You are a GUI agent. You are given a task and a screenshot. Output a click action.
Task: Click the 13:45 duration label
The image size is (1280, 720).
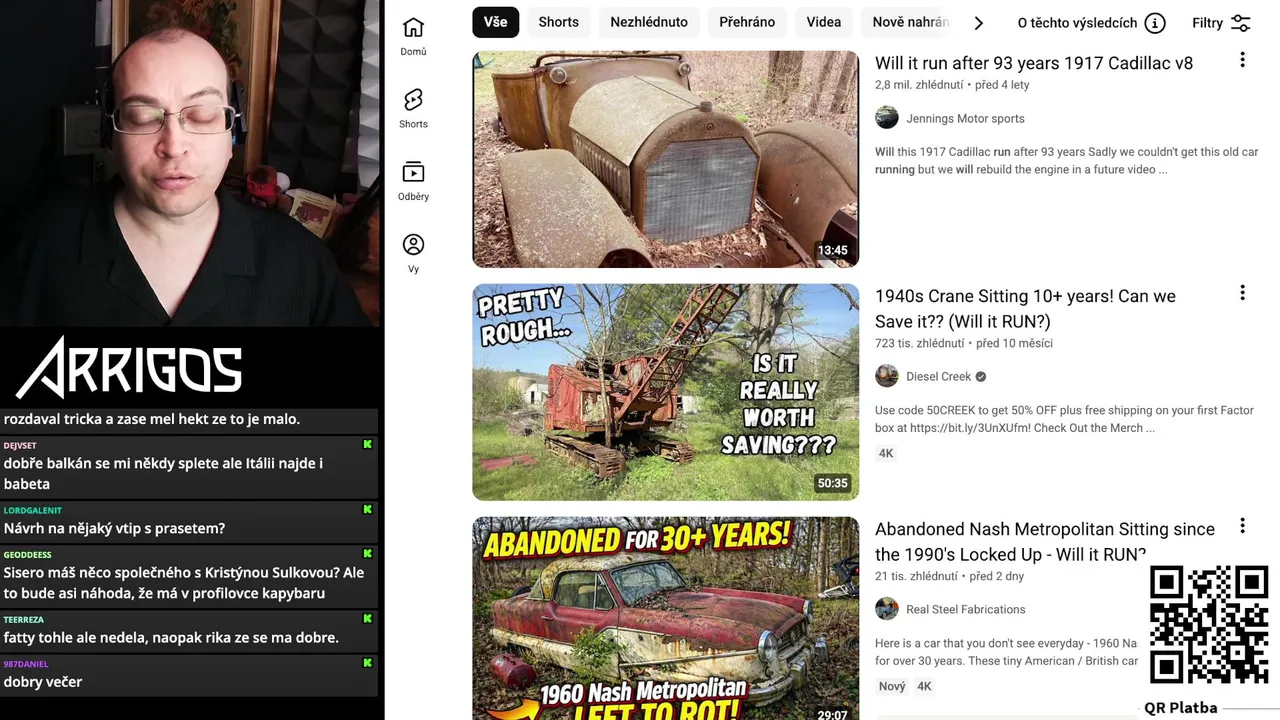pyautogui.click(x=832, y=251)
